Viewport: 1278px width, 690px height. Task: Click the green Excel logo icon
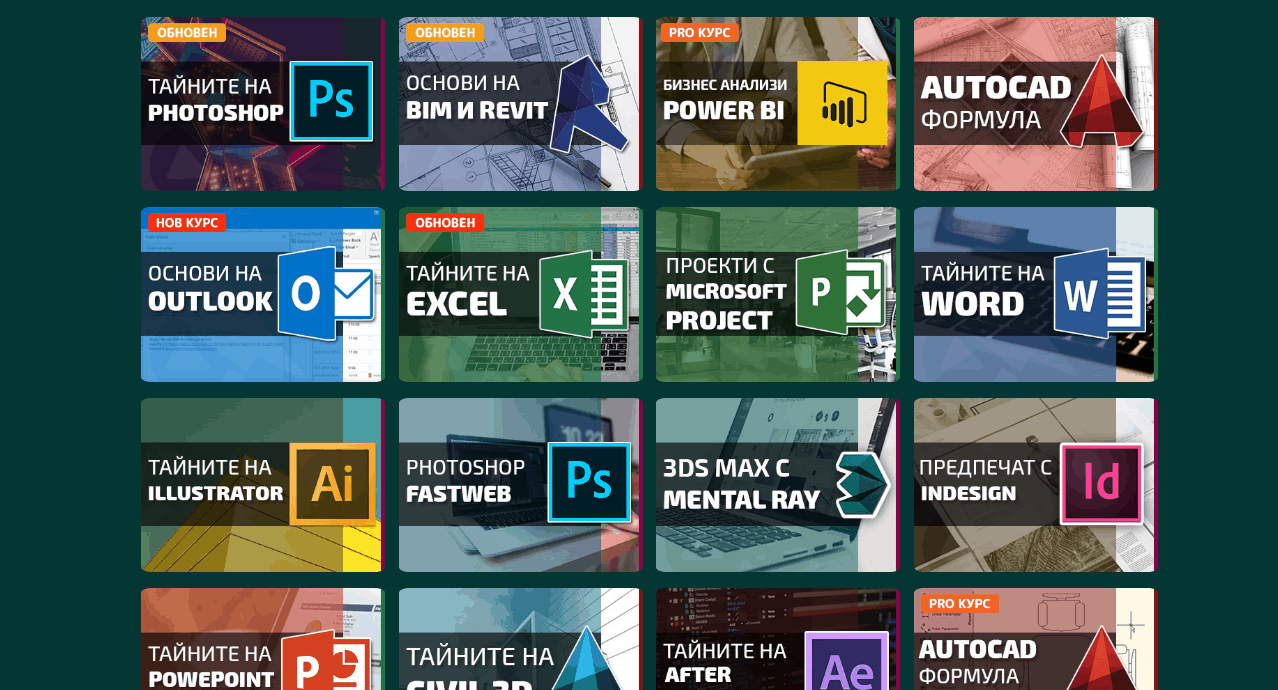[x=584, y=294]
